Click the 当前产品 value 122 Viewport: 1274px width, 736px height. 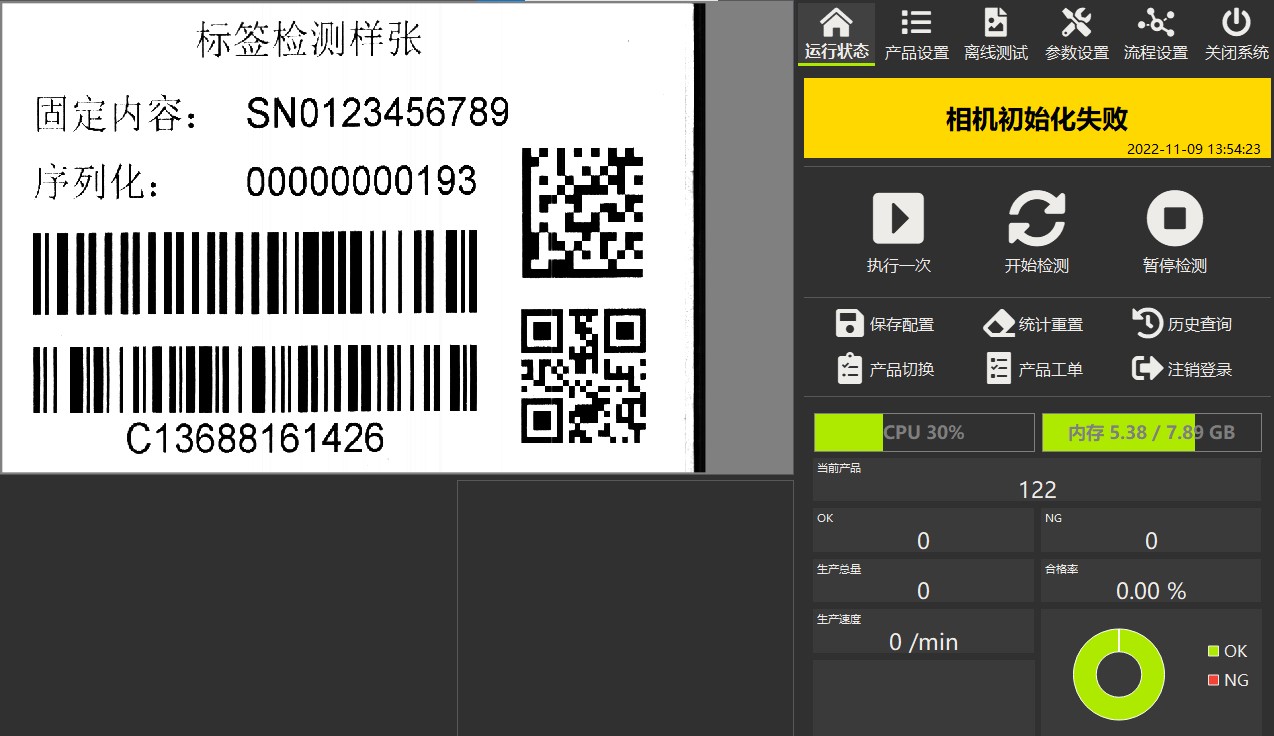click(x=1037, y=489)
